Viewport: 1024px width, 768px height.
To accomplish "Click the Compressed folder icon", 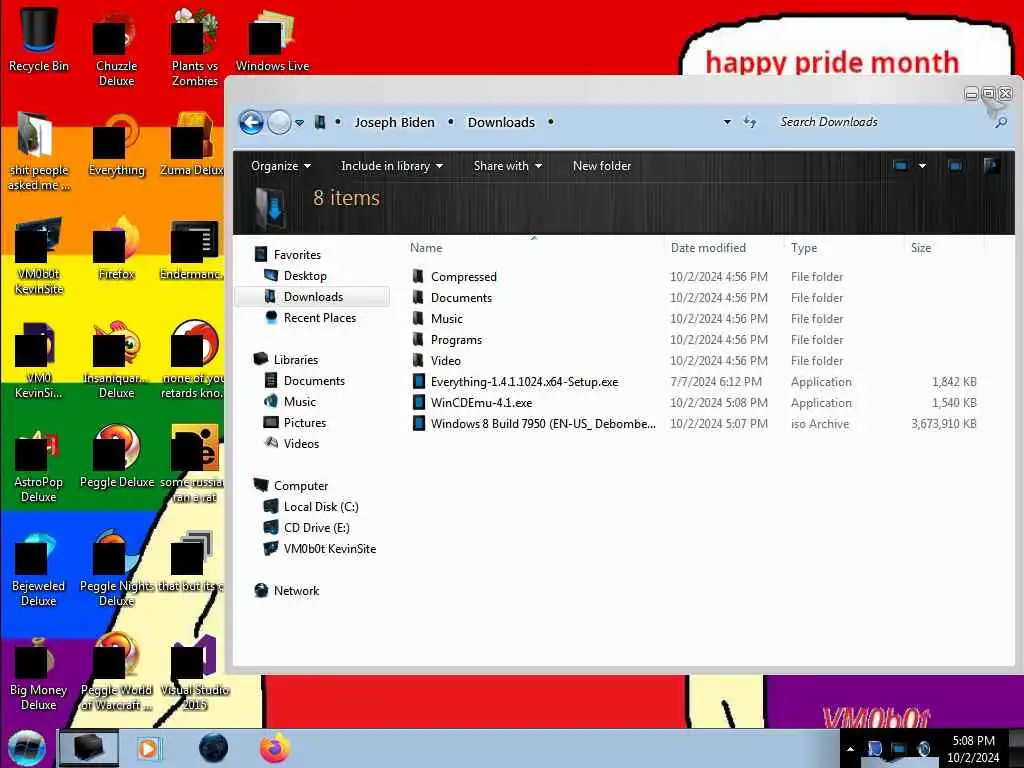I will click(419, 276).
